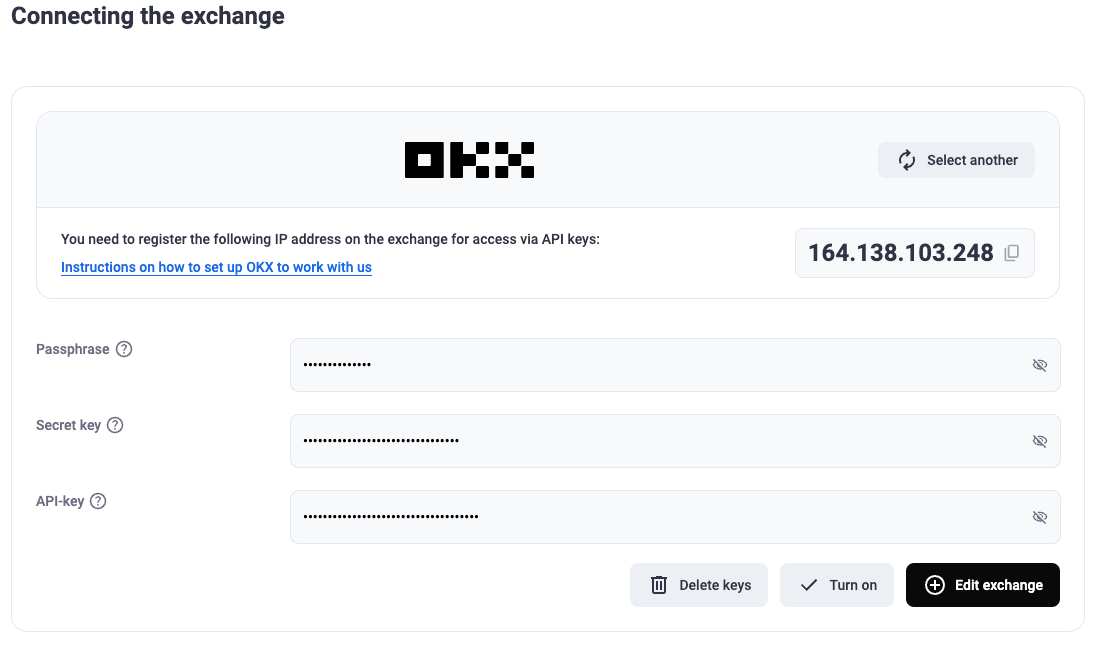Click the Edit exchange button
This screenshot has height=647, width=1097.
point(983,585)
